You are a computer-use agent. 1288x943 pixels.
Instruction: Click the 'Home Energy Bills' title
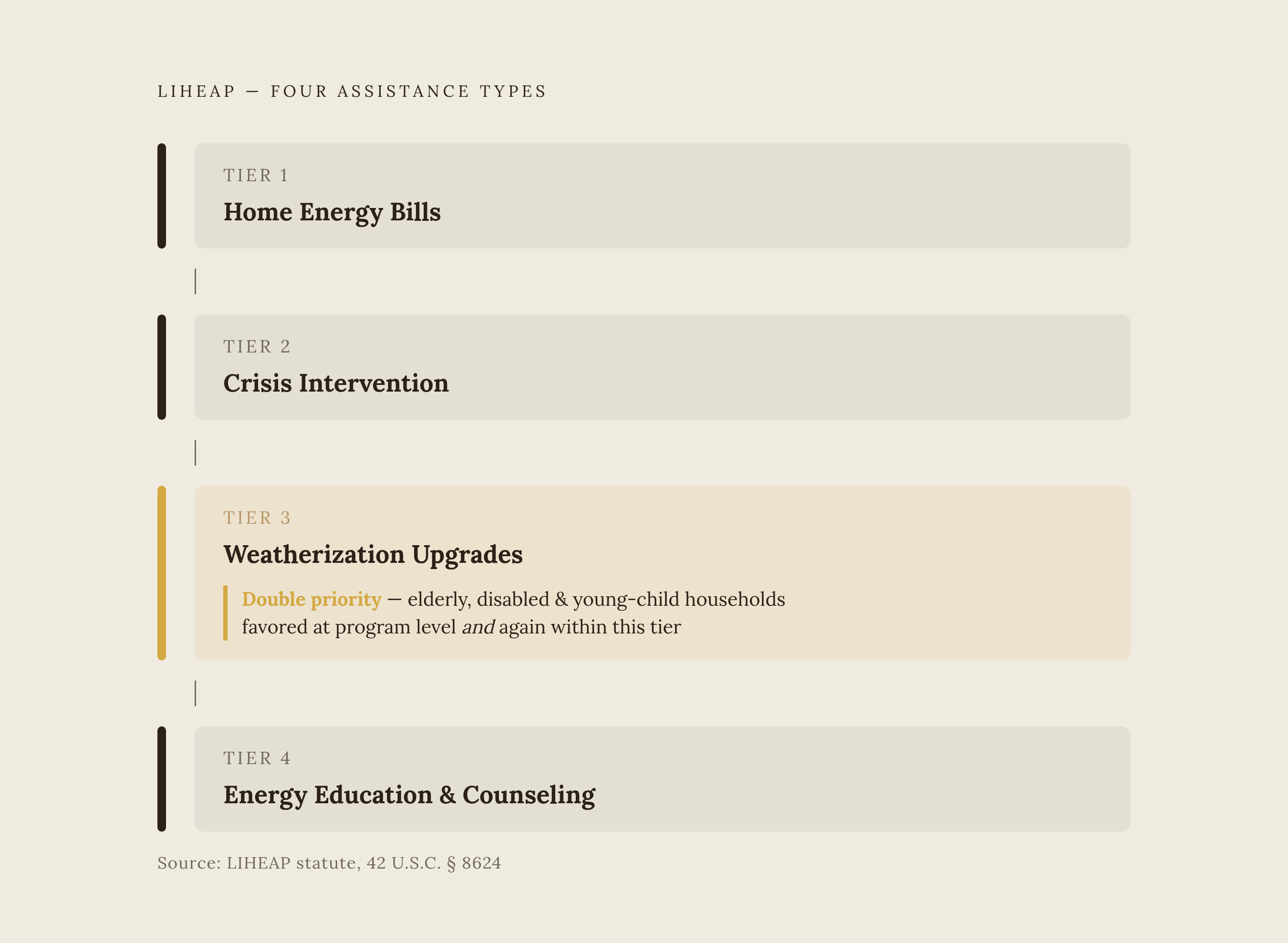pyautogui.click(x=332, y=212)
